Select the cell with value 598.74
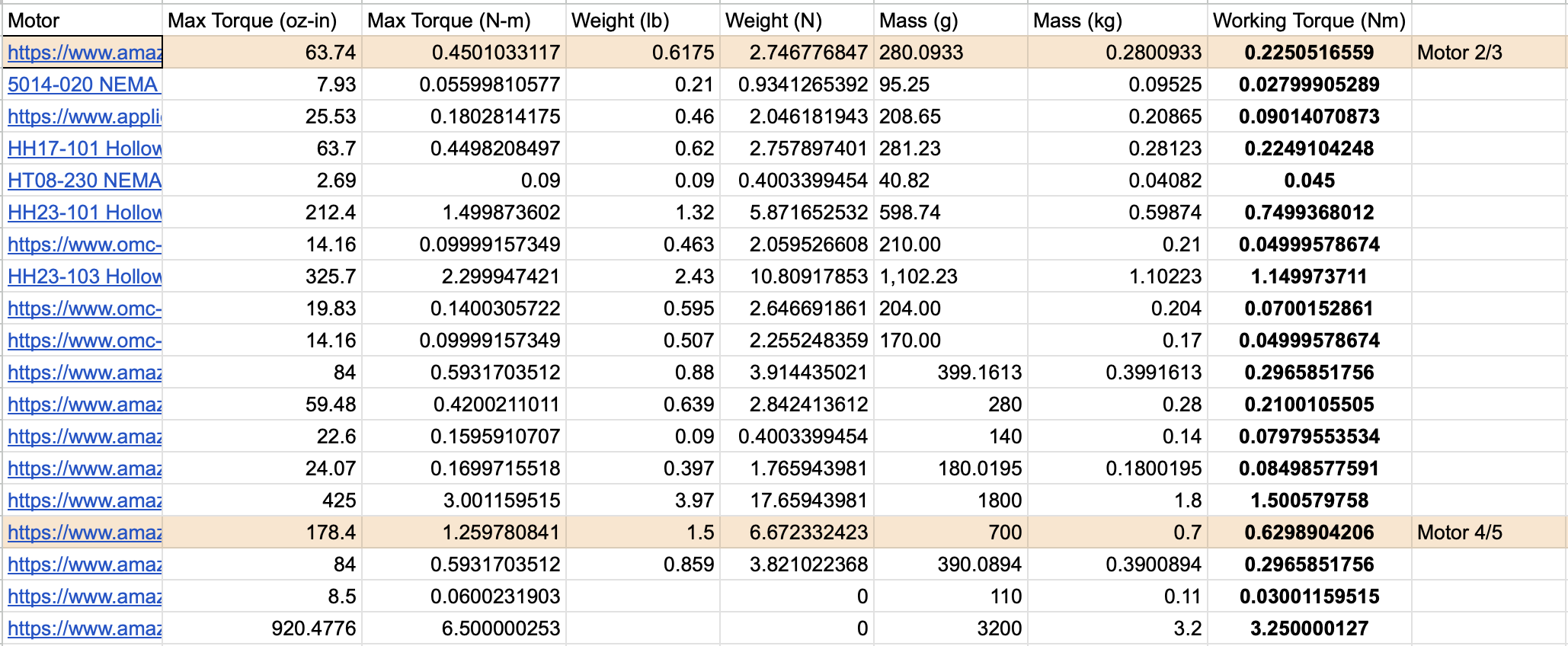 pos(951,213)
